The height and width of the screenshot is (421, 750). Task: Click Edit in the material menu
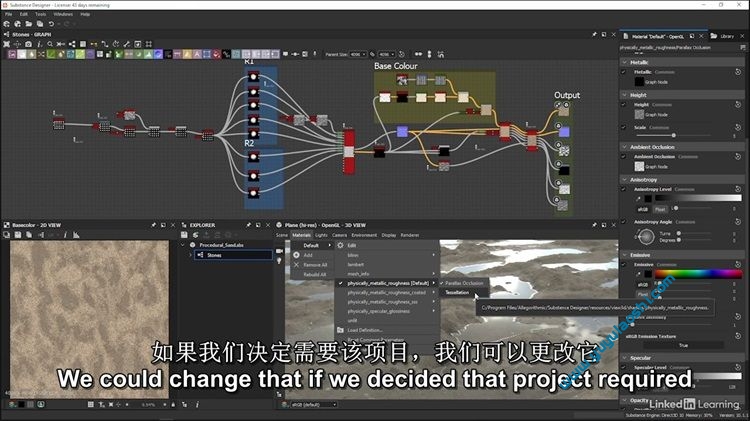(352, 245)
